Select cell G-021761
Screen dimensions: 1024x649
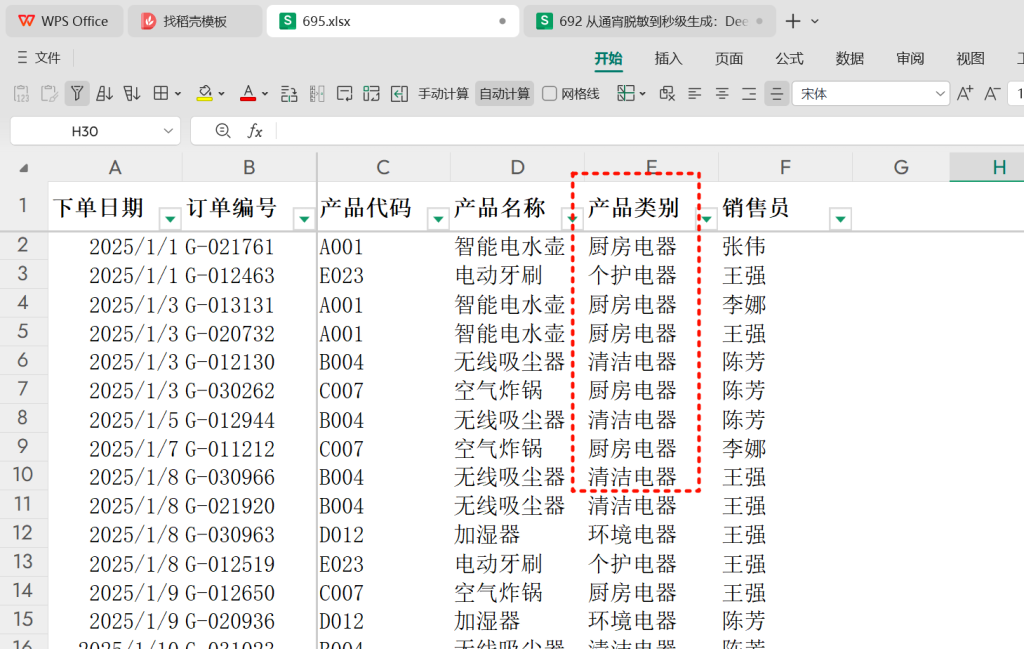(x=249, y=247)
